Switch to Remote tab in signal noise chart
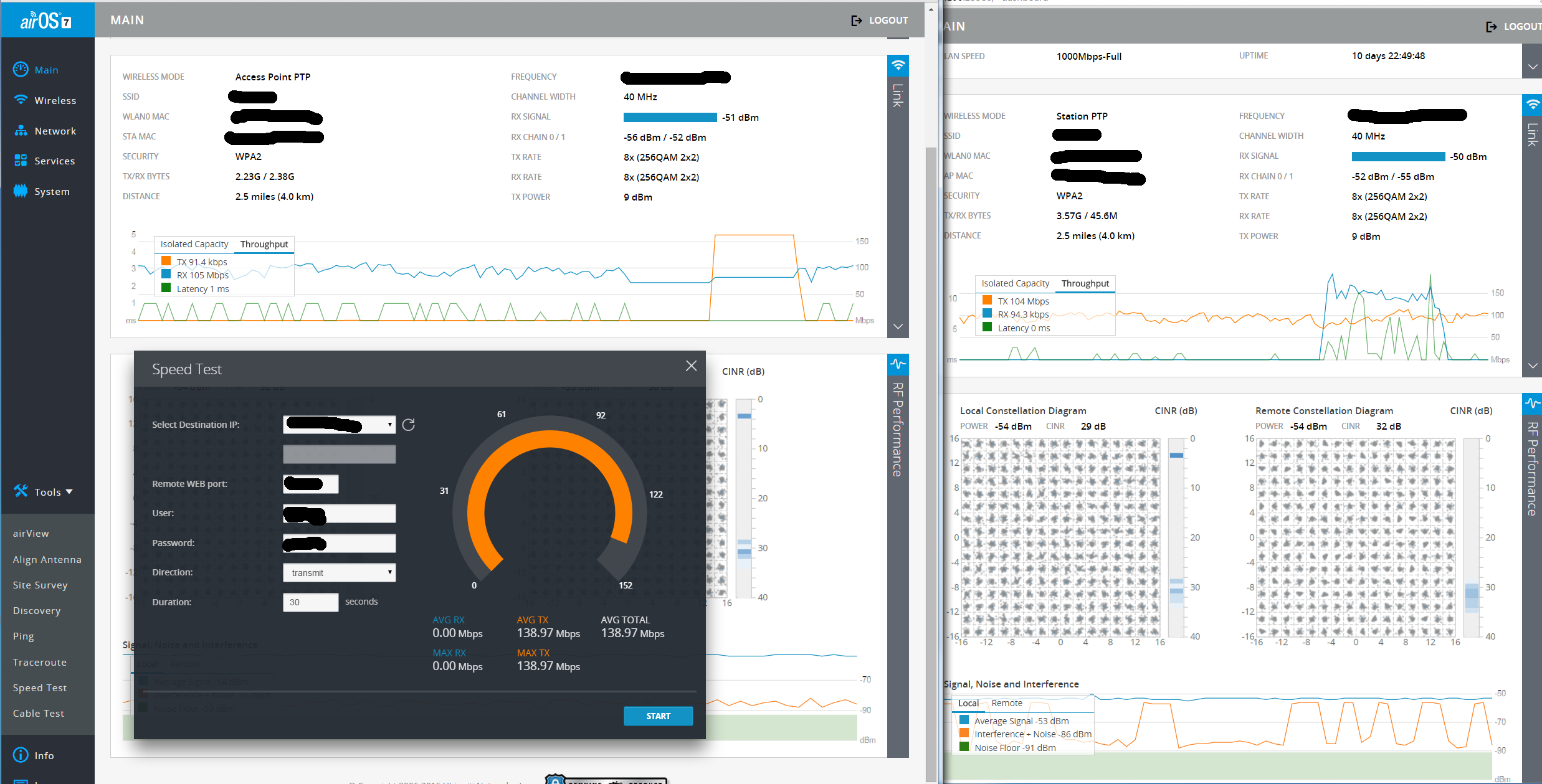The image size is (1542, 784). point(1006,703)
